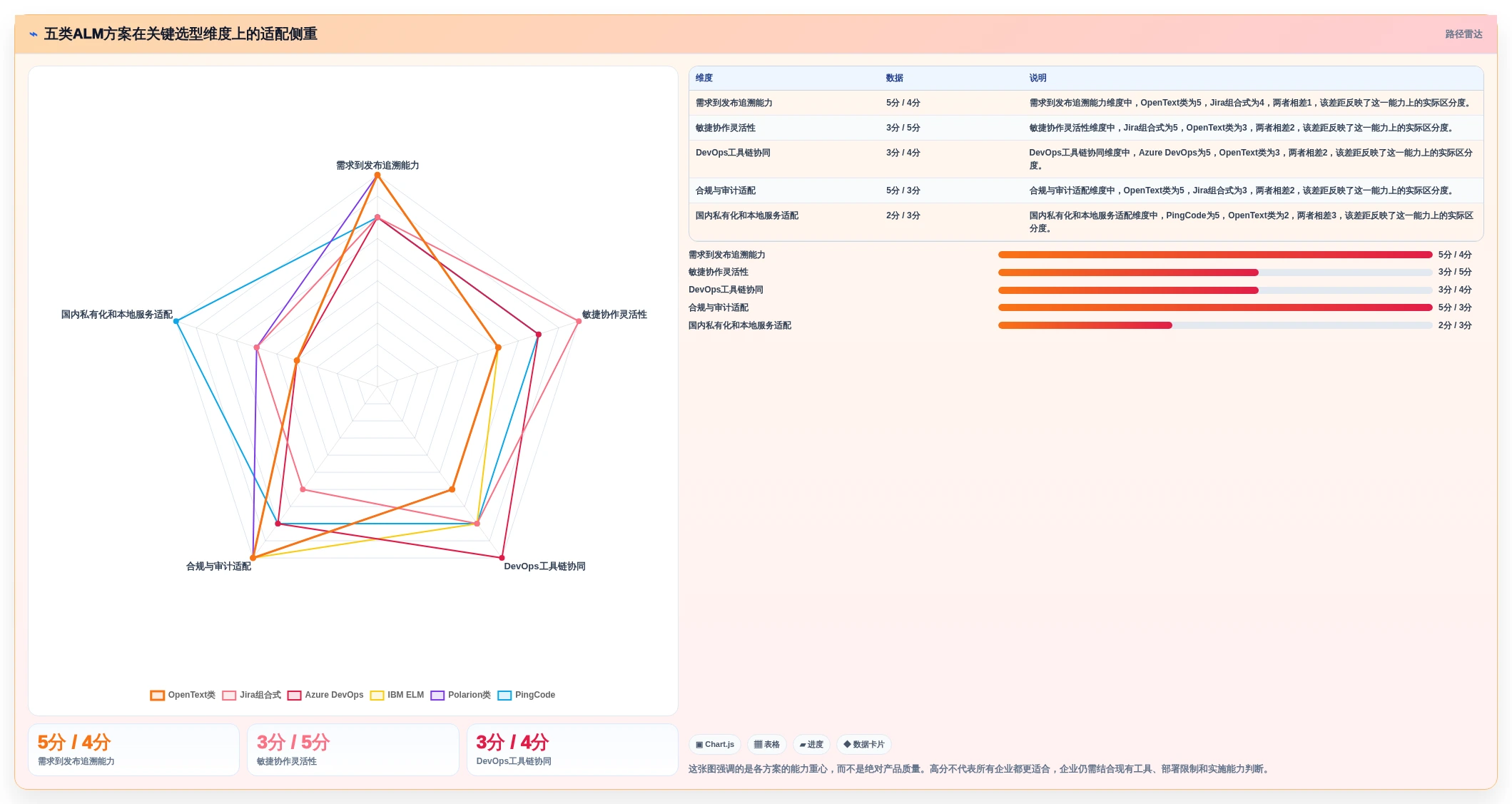The width and height of the screenshot is (1512, 804).
Task: Click radar axis label 国内私有化和本地服务适配
Action: click(117, 315)
